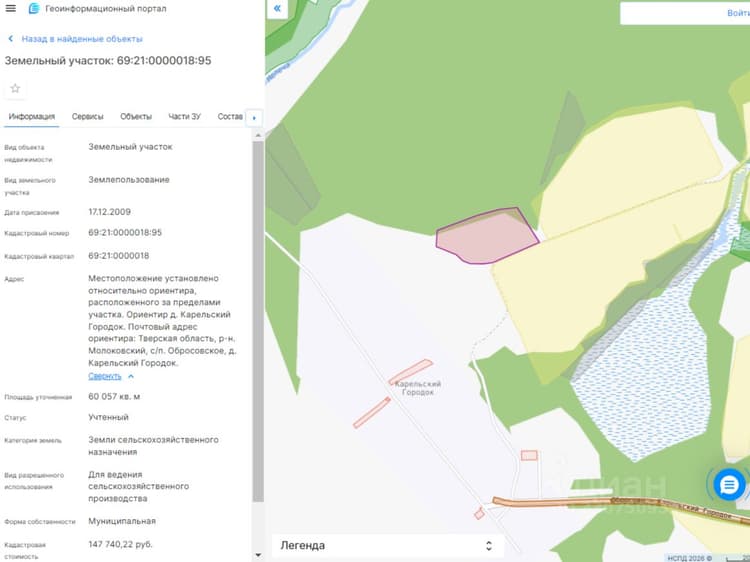Open the chat support bubble

pos(729,485)
